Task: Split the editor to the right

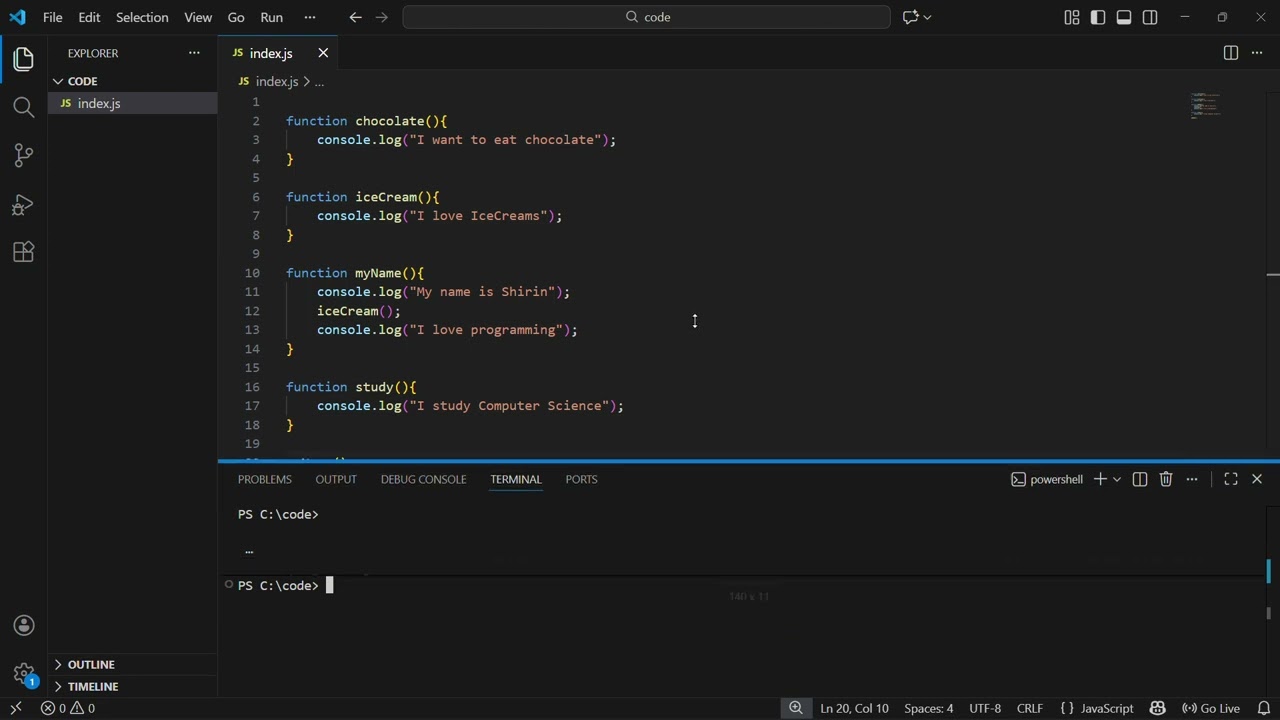Action: point(1231,53)
